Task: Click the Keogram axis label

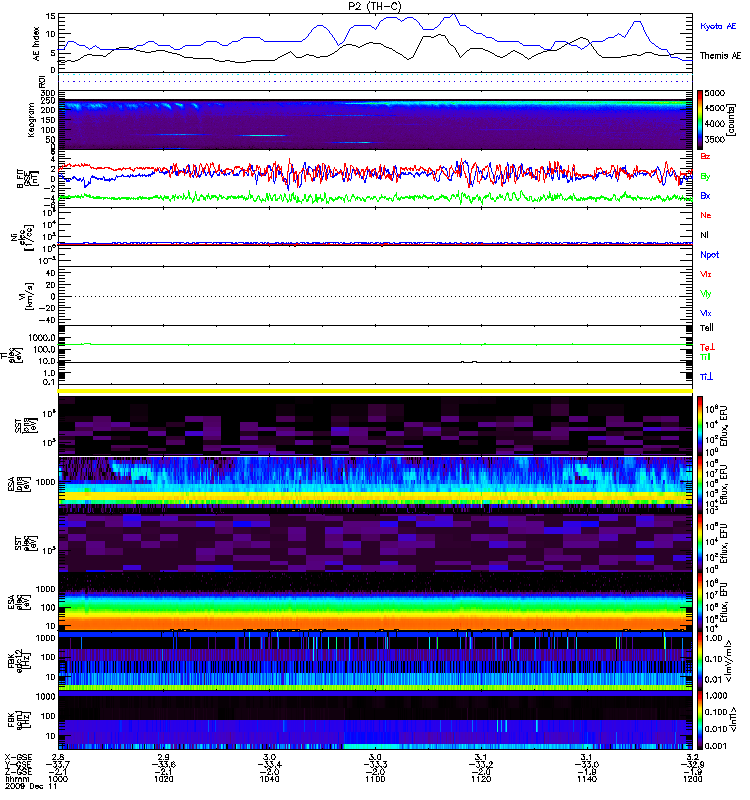Action: coord(31,119)
